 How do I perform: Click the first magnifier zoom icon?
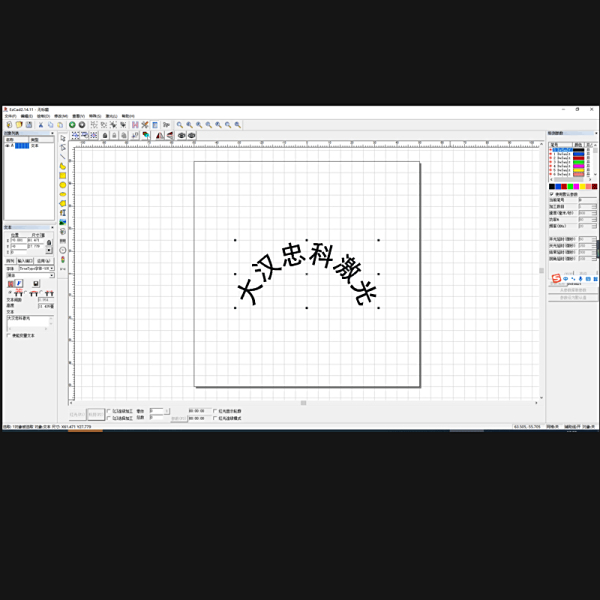click(x=180, y=125)
